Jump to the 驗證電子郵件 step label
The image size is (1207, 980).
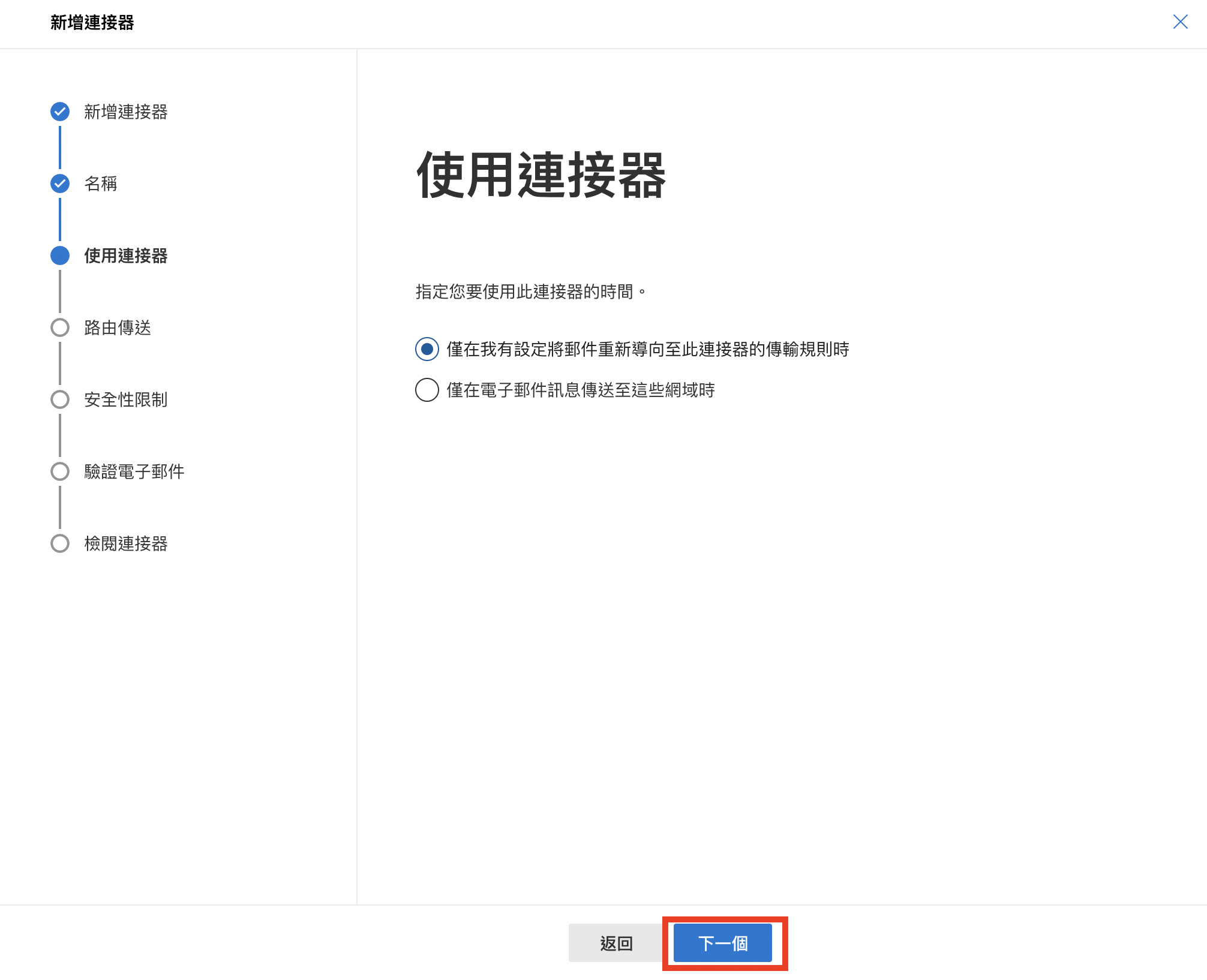(x=134, y=471)
